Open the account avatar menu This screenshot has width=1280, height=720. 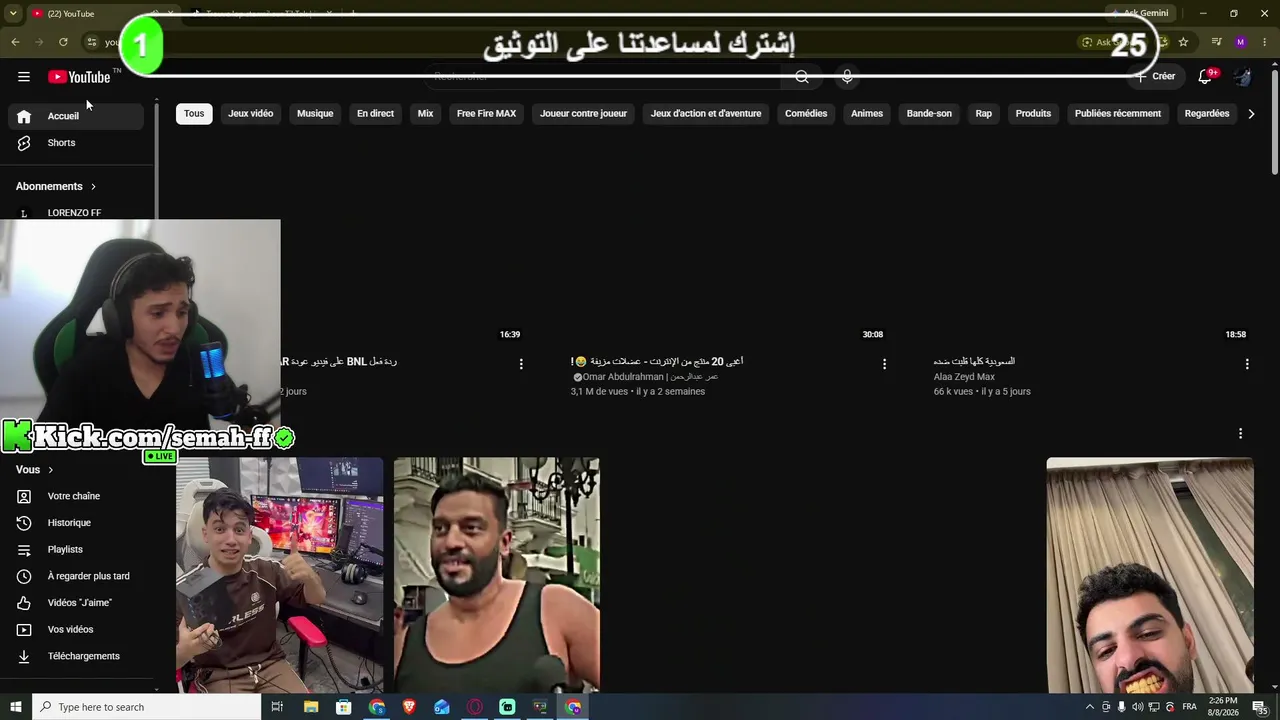point(1242,77)
